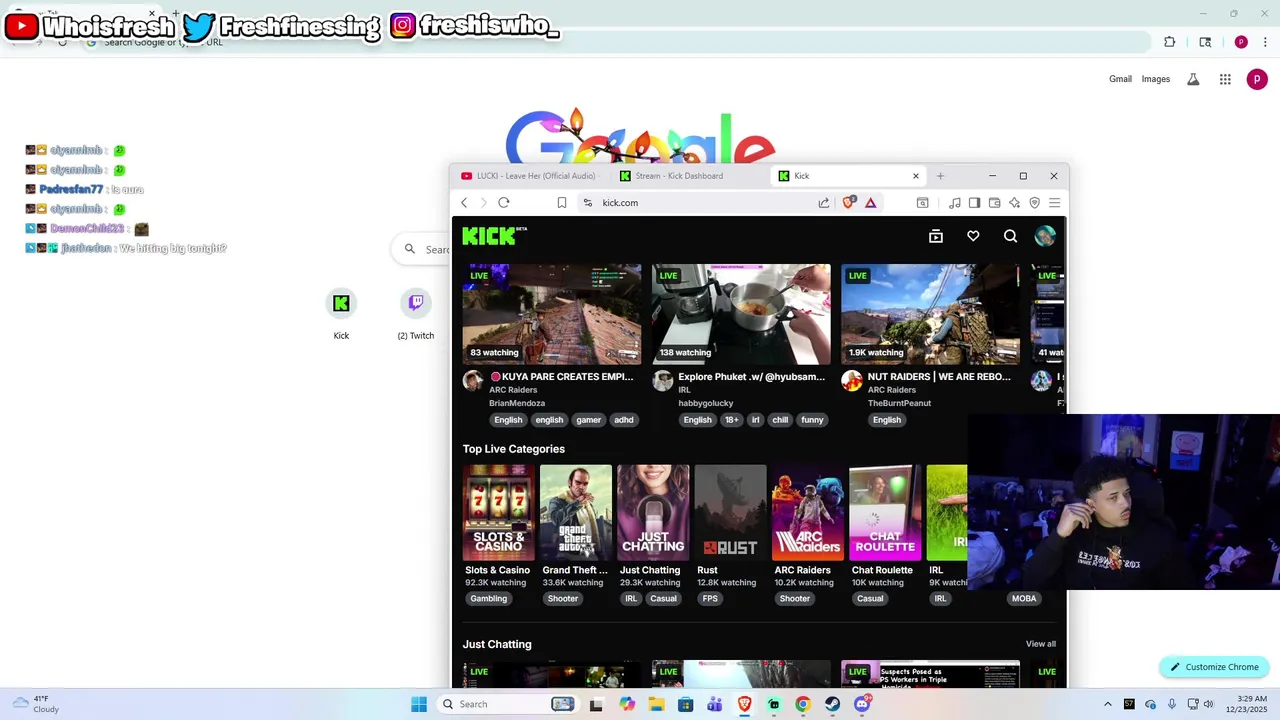Toggle Brave sidebar panel icon
The height and width of the screenshot is (720, 1280).
pyautogui.click(x=974, y=203)
